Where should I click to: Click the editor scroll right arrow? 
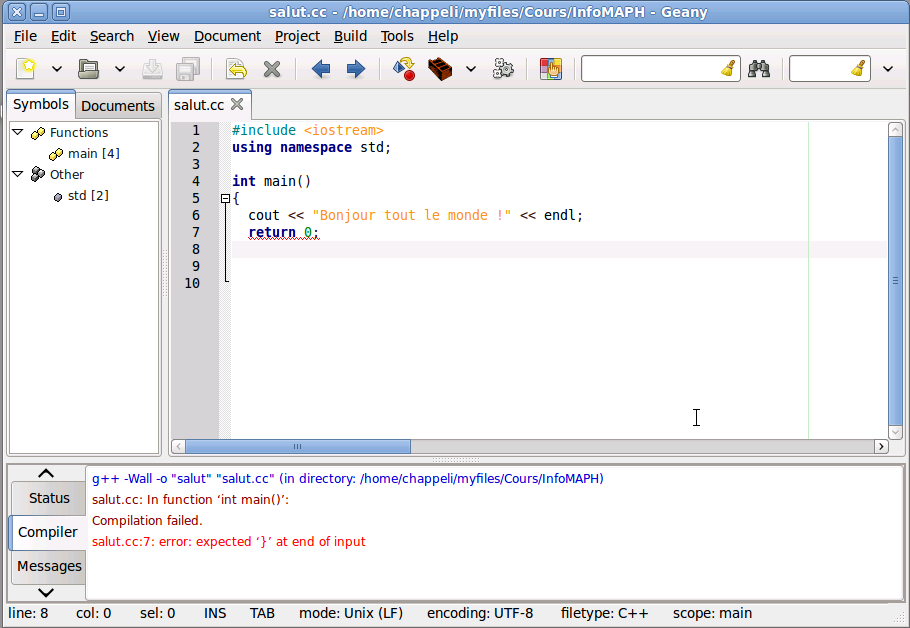[881, 446]
